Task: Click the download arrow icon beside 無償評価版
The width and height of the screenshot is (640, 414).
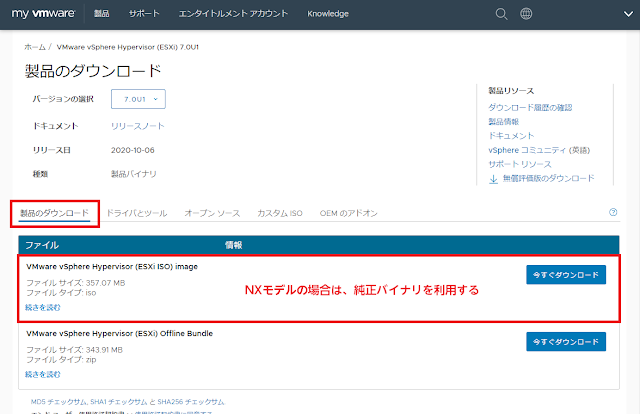Action: tap(493, 179)
